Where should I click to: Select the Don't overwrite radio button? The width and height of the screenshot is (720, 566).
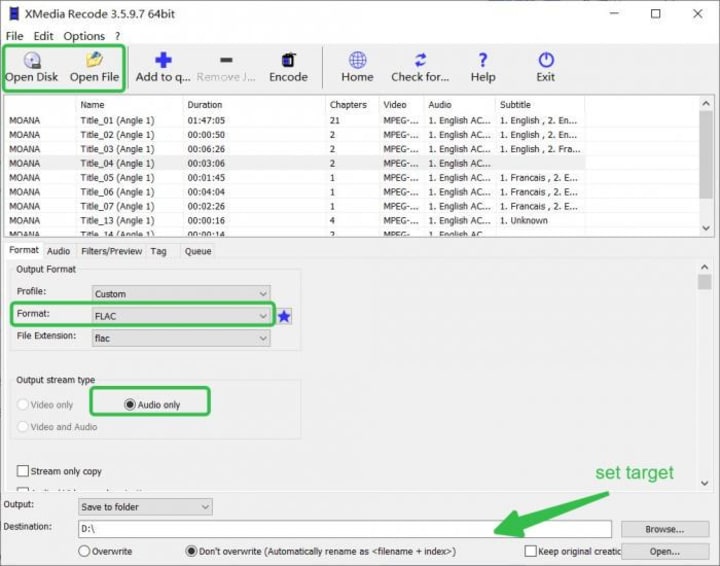coord(191,551)
